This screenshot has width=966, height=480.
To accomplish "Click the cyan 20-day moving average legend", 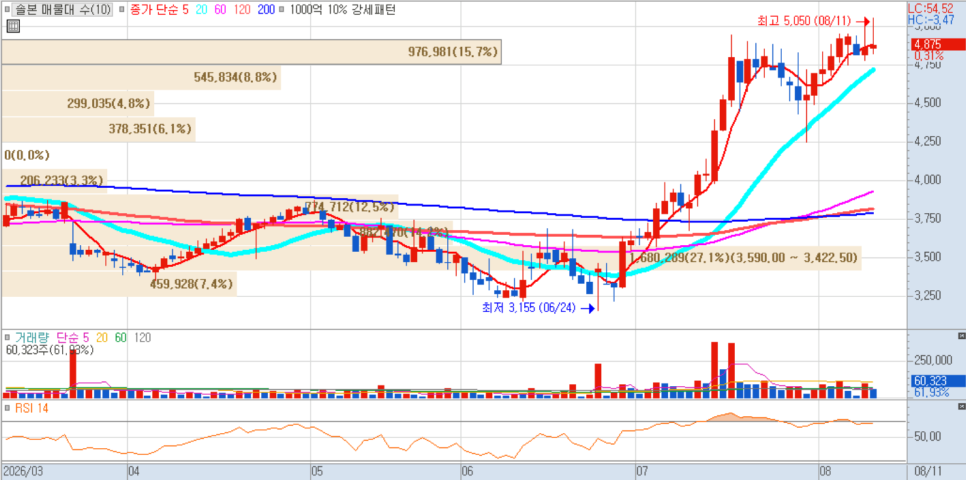I will point(201,10).
